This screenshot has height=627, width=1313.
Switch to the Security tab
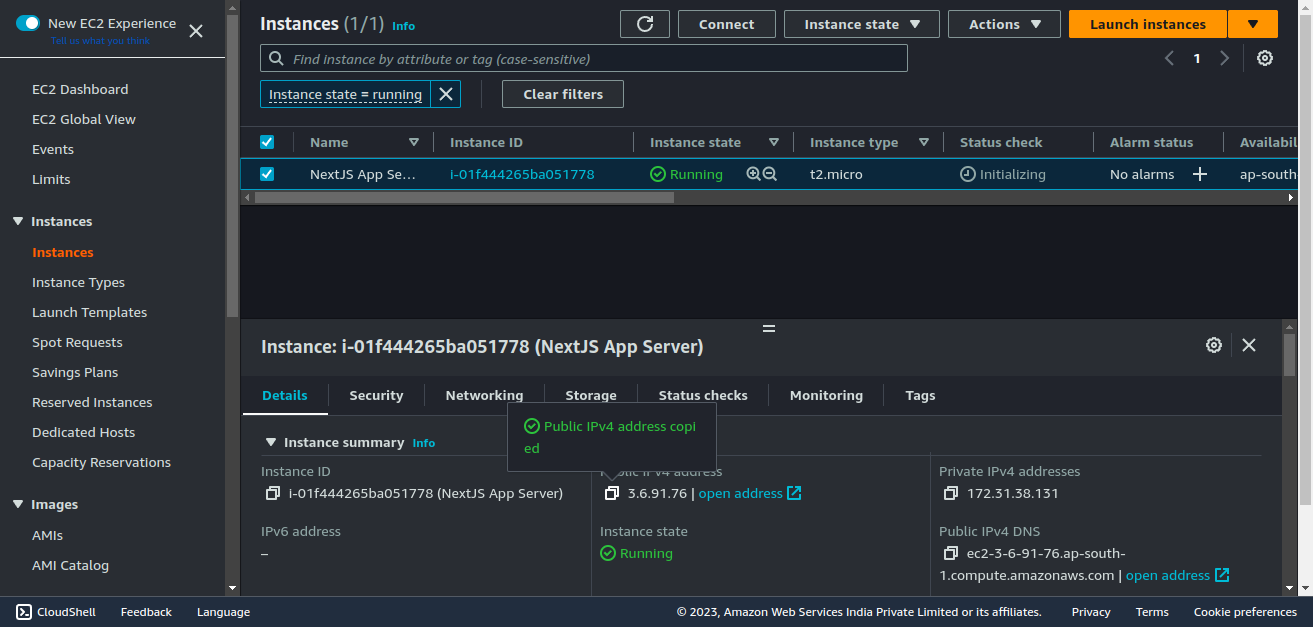(376, 395)
